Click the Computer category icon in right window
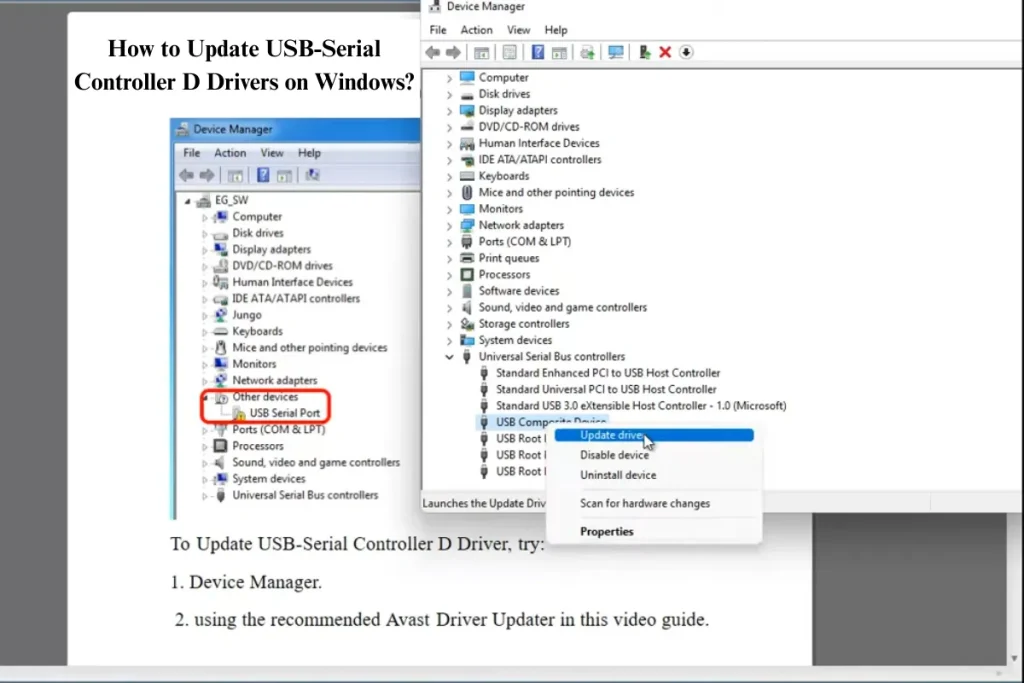1024x683 pixels. (467, 77)
